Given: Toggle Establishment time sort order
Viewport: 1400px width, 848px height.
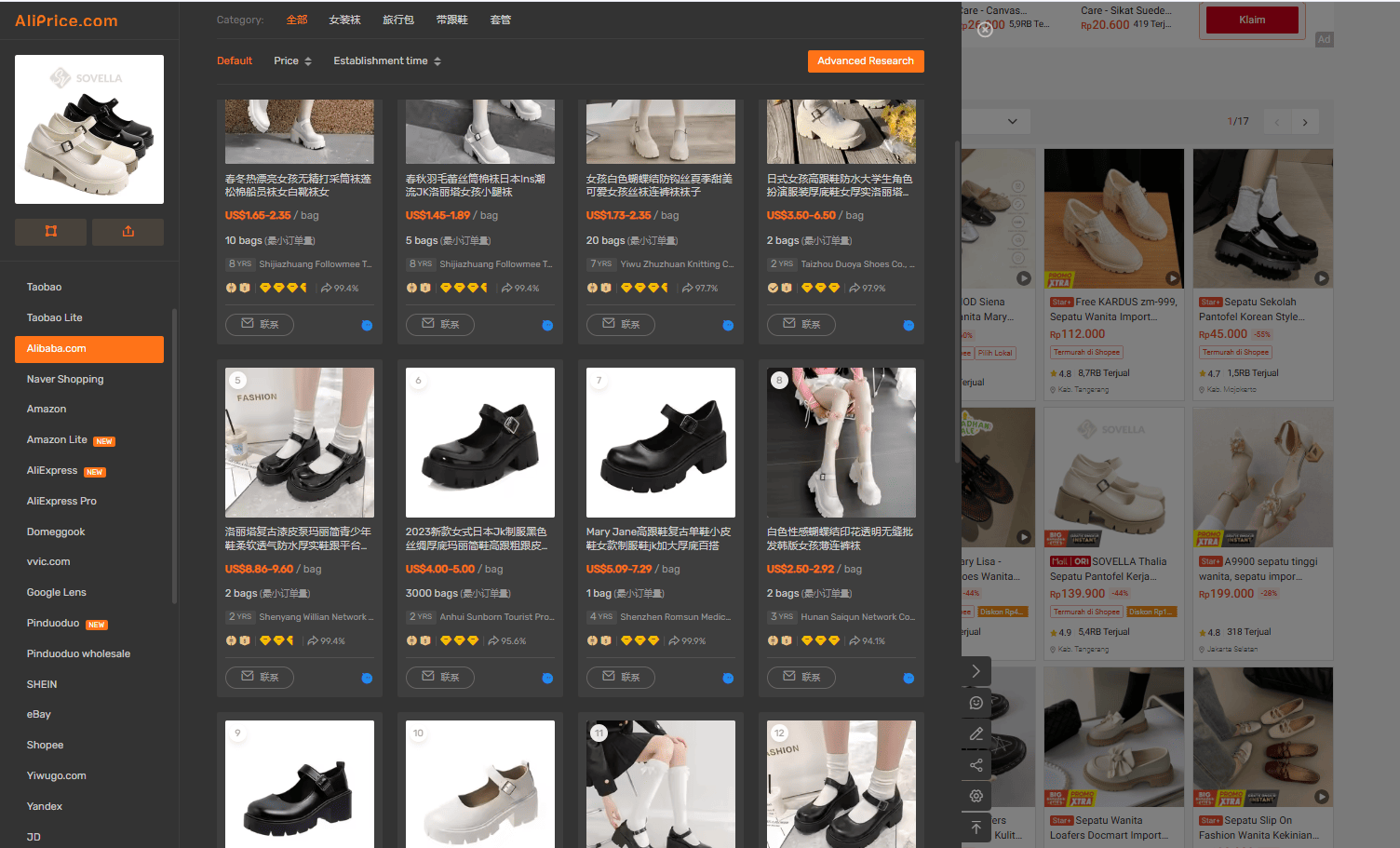Looking at the screenshot, I should click(387, 61).
